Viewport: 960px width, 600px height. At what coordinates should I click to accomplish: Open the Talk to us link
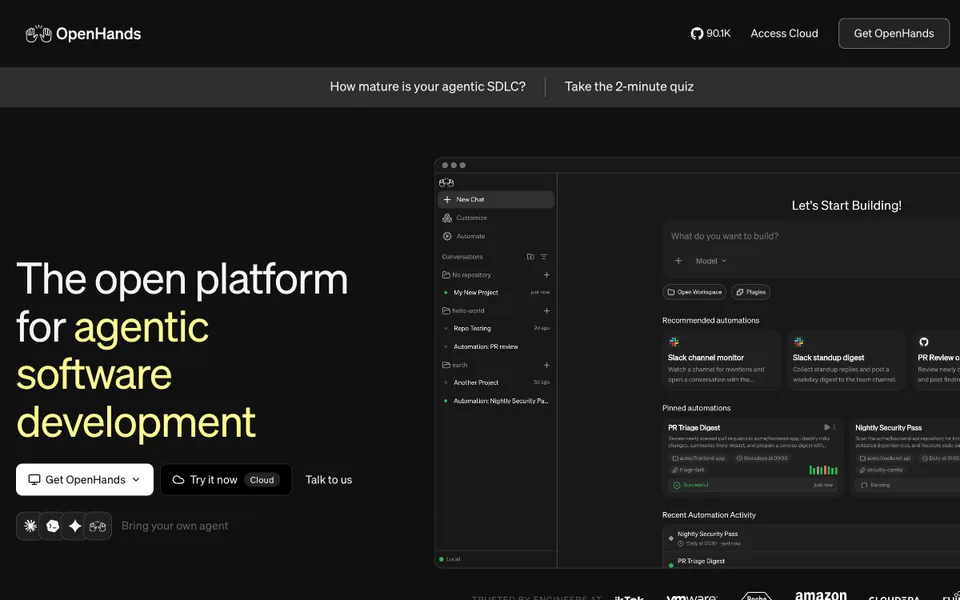click(x=329, y=479)
